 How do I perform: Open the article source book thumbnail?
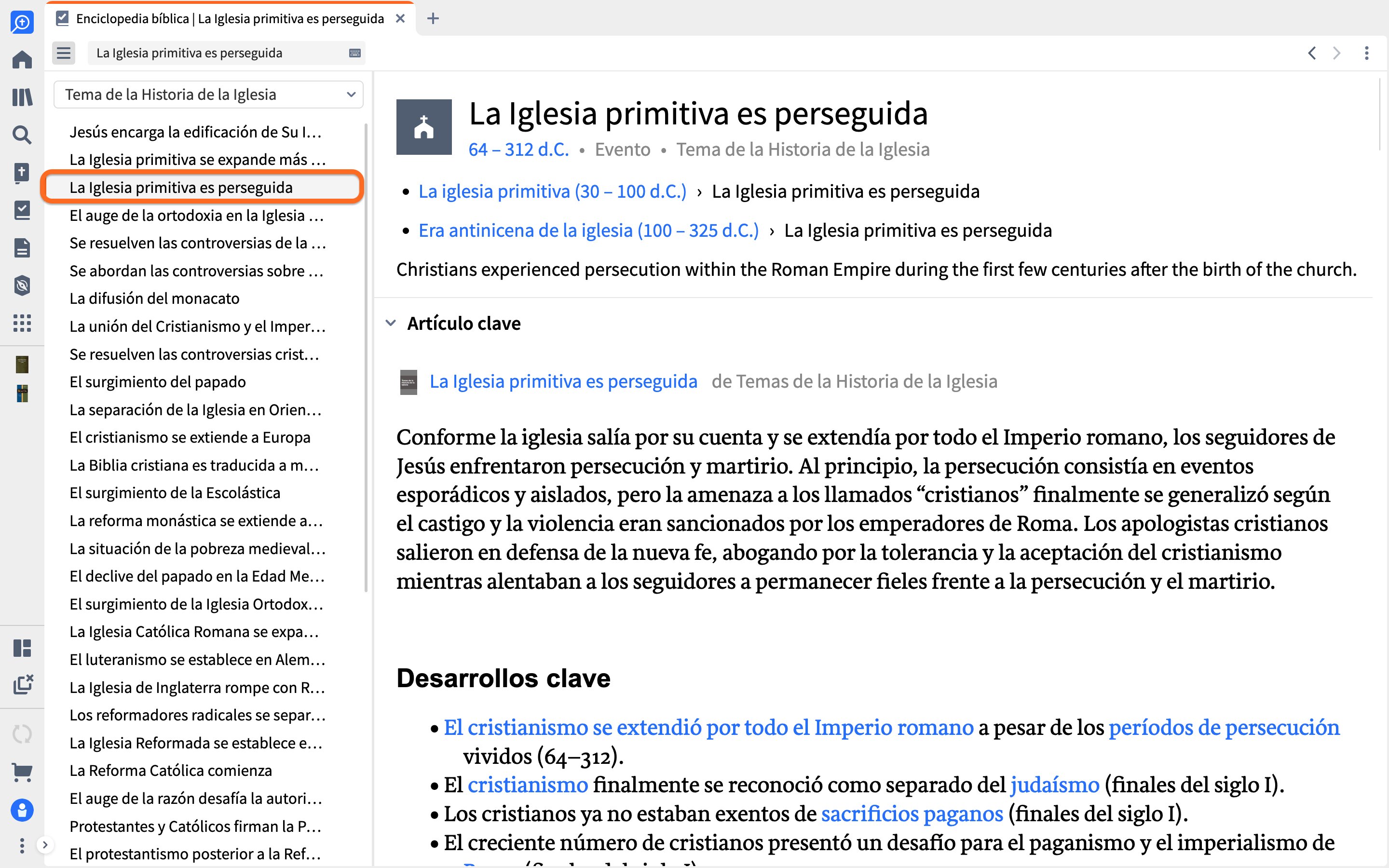coord(408,382)
